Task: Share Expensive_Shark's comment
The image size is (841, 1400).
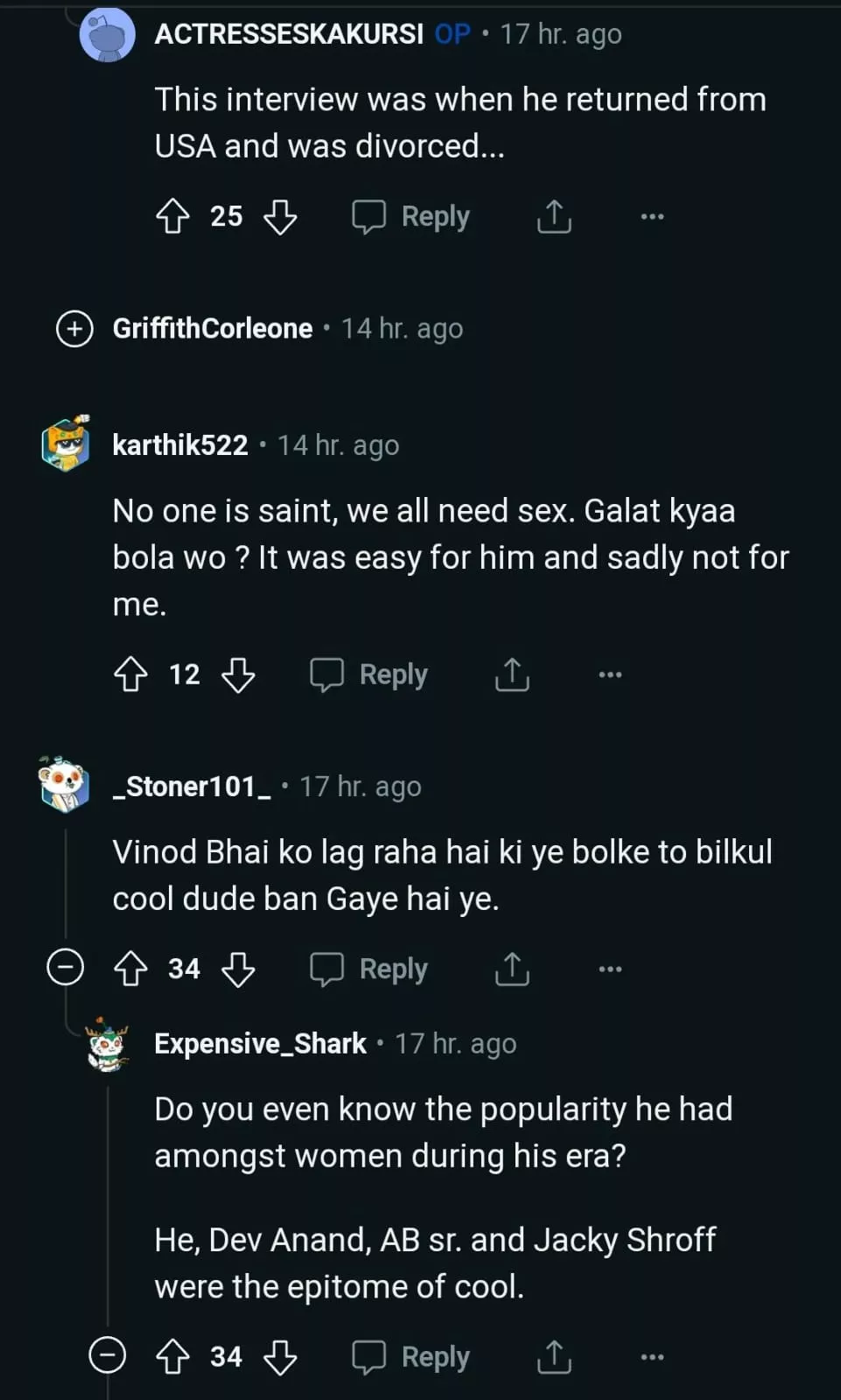Action: [x=554, y=1357]
